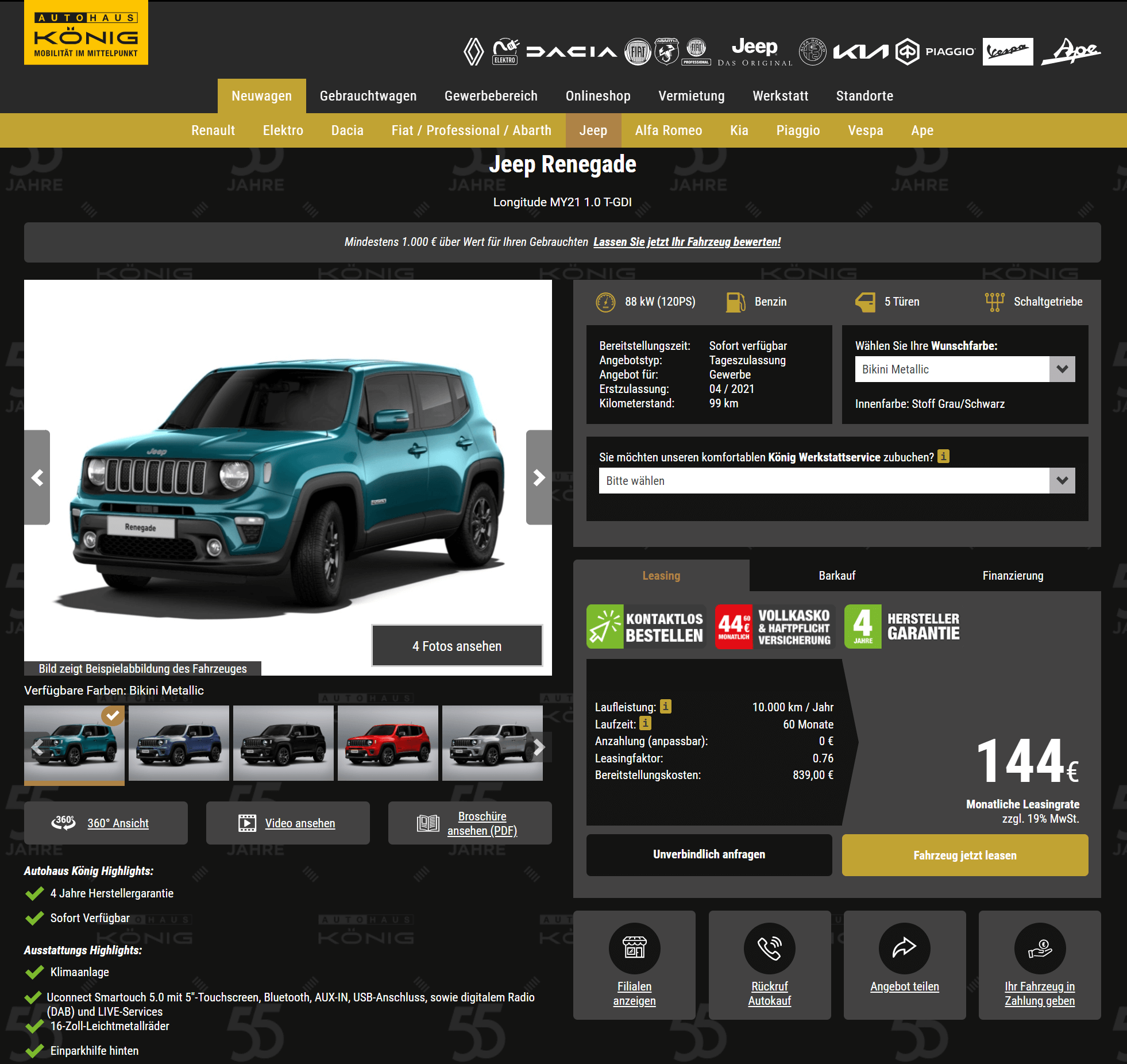Switch to the Finanzierung tab
This screenshot has height=1064, width=1127.
(x=1013, y=575)
